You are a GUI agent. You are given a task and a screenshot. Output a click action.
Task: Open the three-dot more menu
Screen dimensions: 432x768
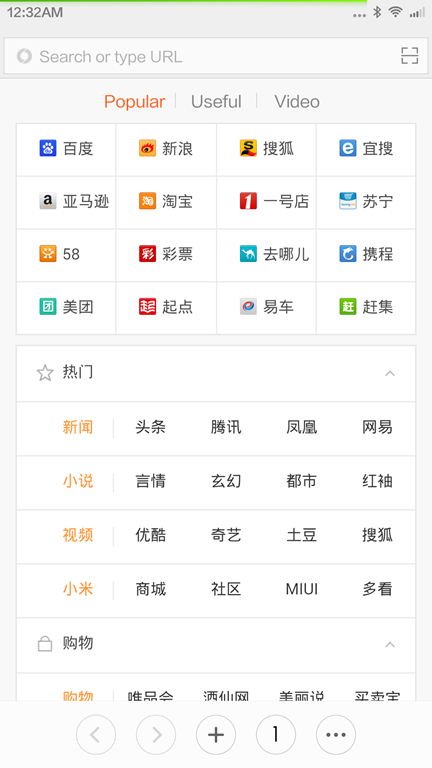tap(336, 735)
